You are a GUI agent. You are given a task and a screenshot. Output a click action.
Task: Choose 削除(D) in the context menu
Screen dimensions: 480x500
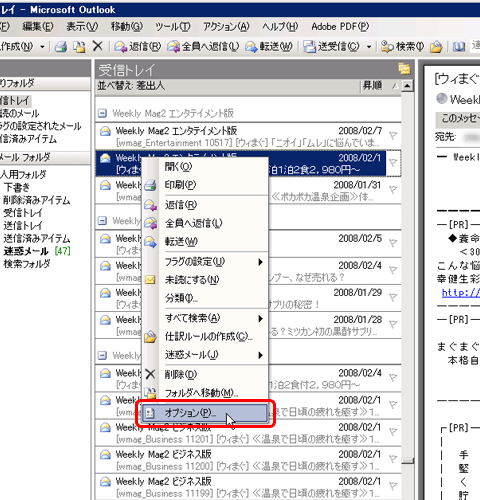(205, 374)
